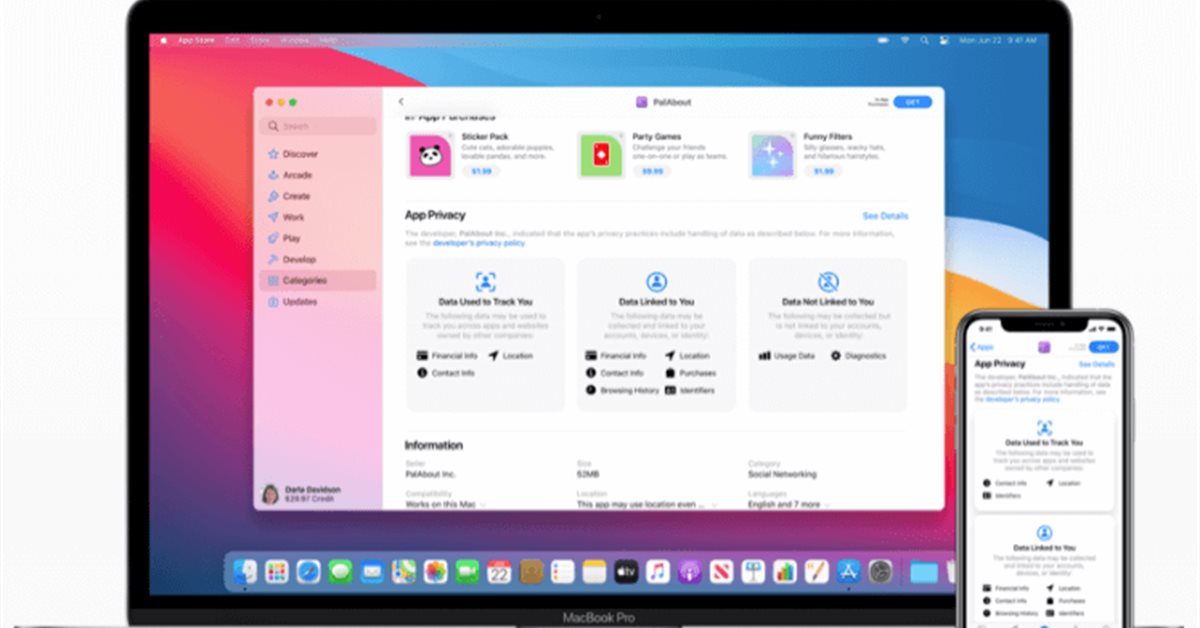Open Discover in the App Store sidebar

point(299,154)
